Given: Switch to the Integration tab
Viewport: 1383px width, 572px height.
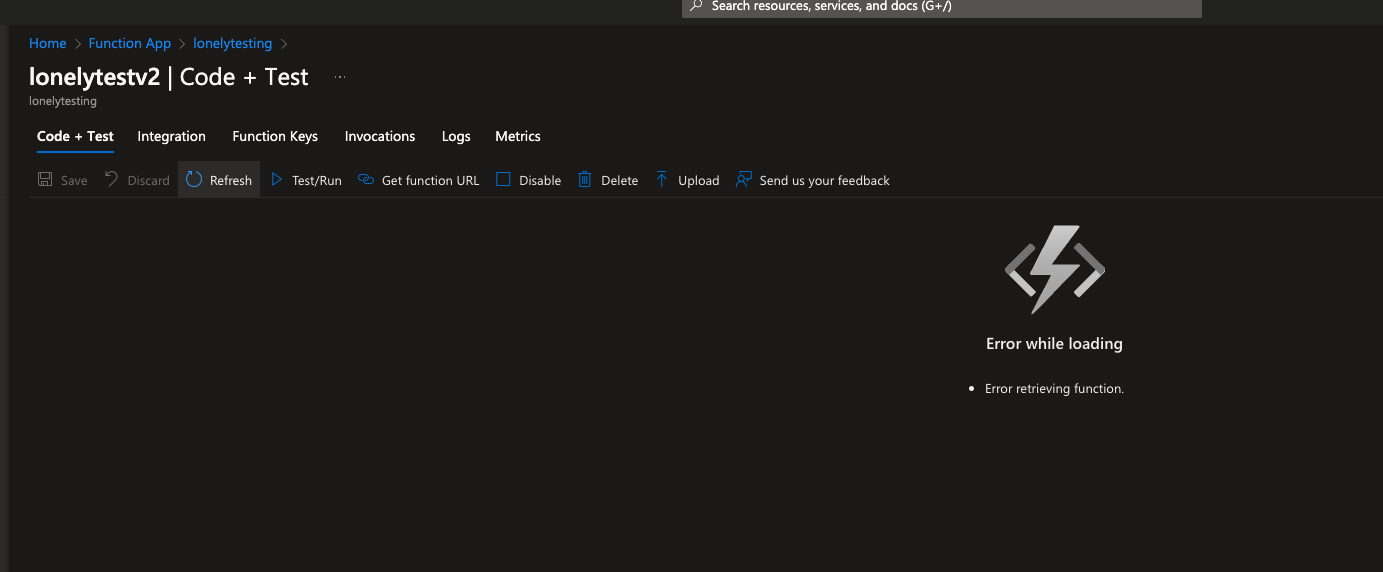Looking at the screenshot, I should (x=171, y=136).
